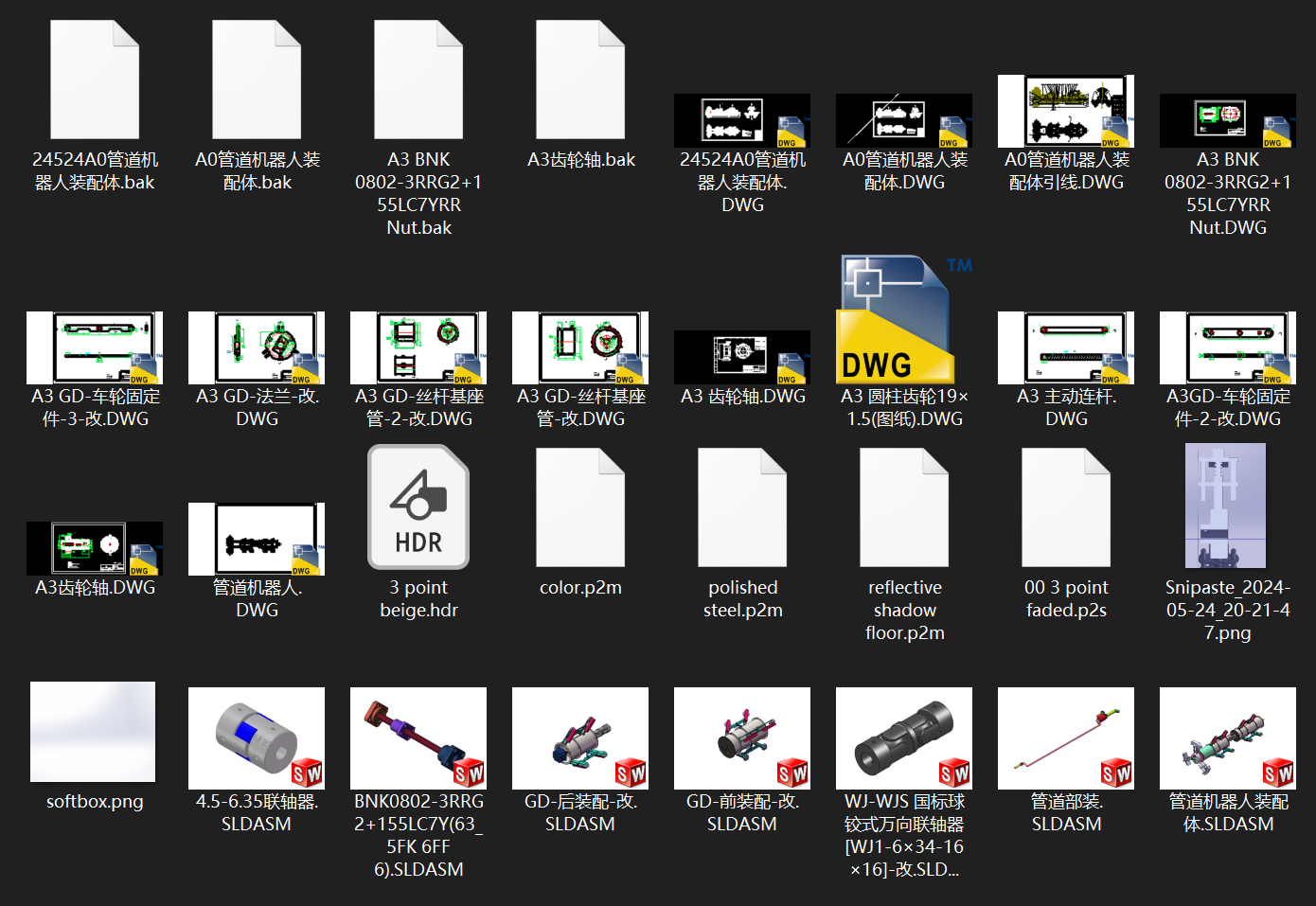Click the file name '00 3 point faded.p2s'

click(1066, 598)
